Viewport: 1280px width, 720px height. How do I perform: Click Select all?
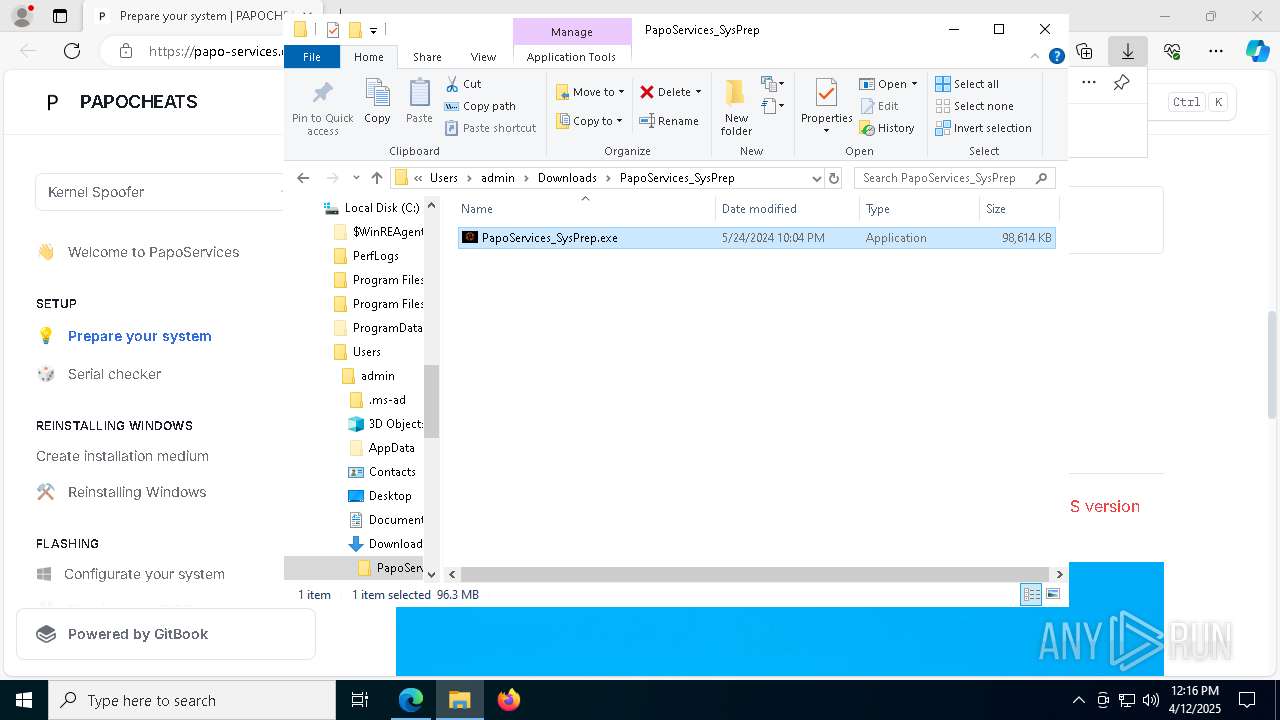click(967, 84)
